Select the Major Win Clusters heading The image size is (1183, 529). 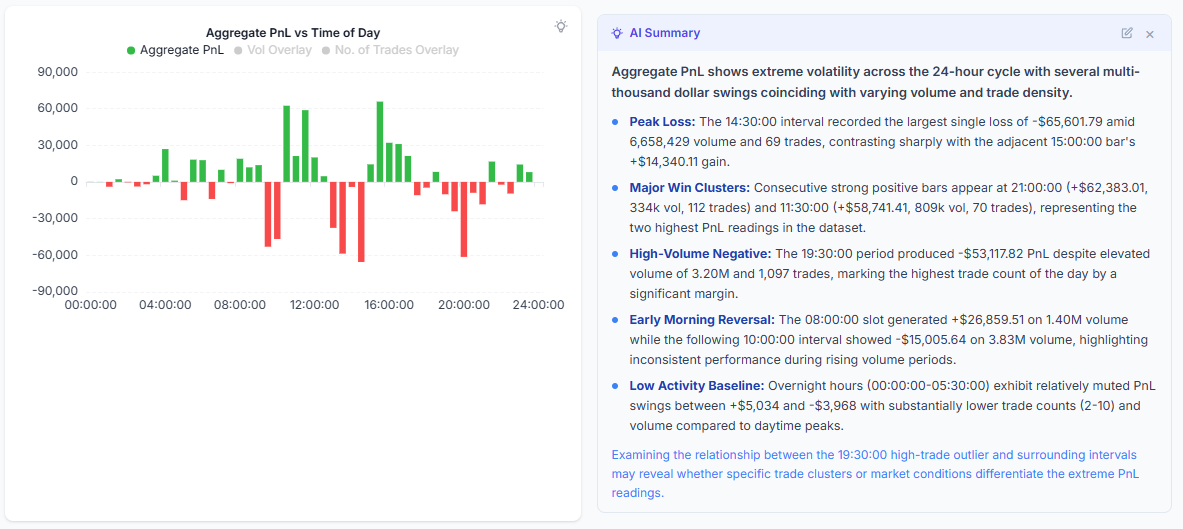[689, 187]
